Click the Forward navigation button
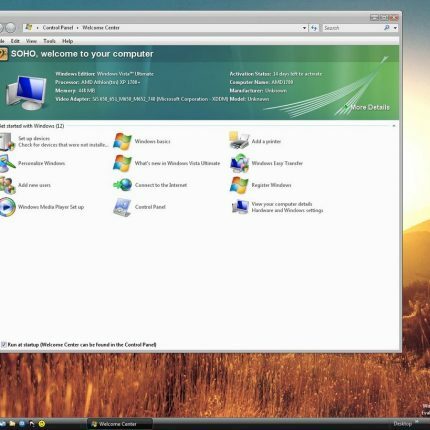 tap(11, 28)
